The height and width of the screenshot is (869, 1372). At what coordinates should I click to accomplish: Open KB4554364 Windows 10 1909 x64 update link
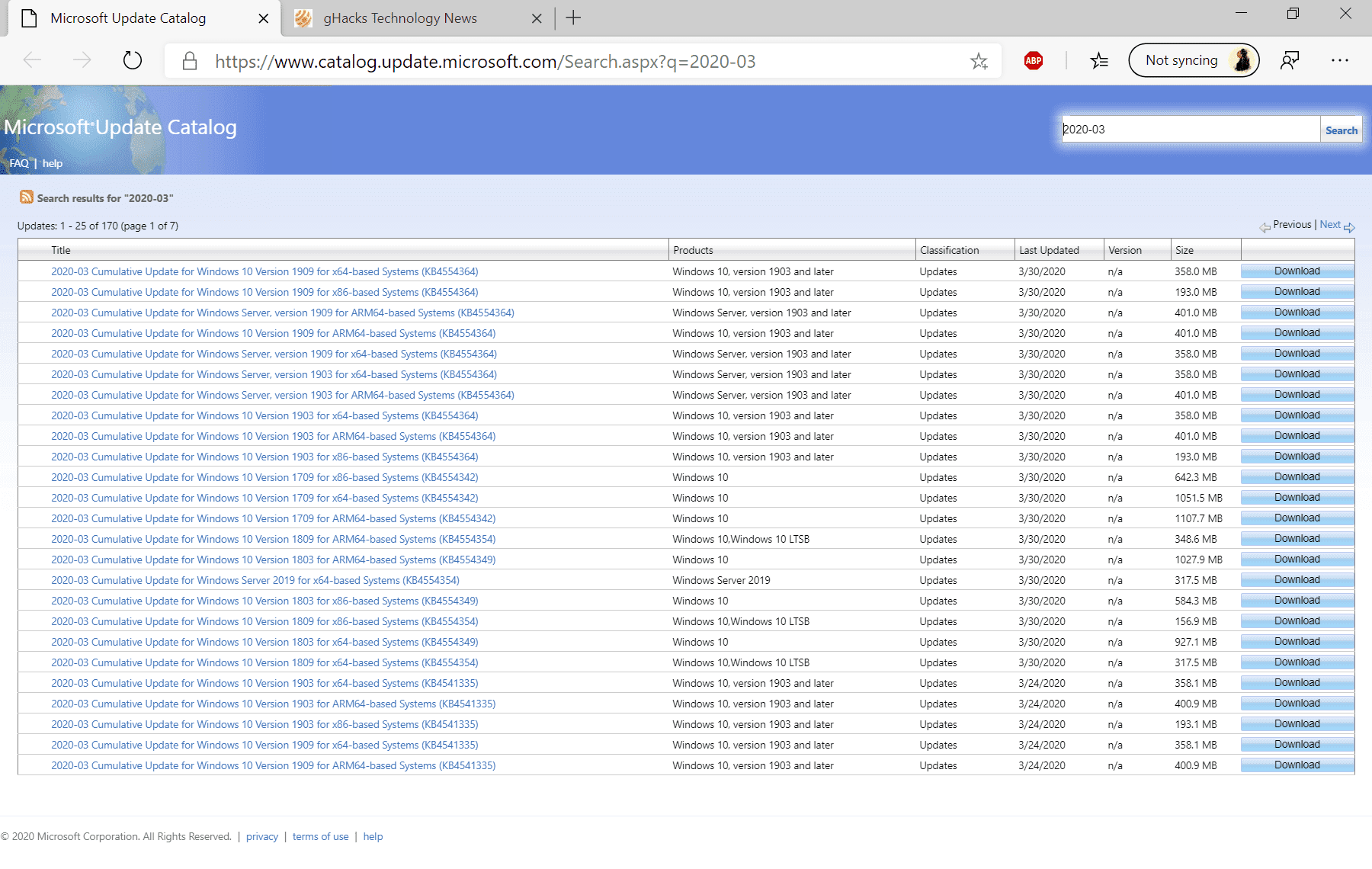[x=264, y=271]
